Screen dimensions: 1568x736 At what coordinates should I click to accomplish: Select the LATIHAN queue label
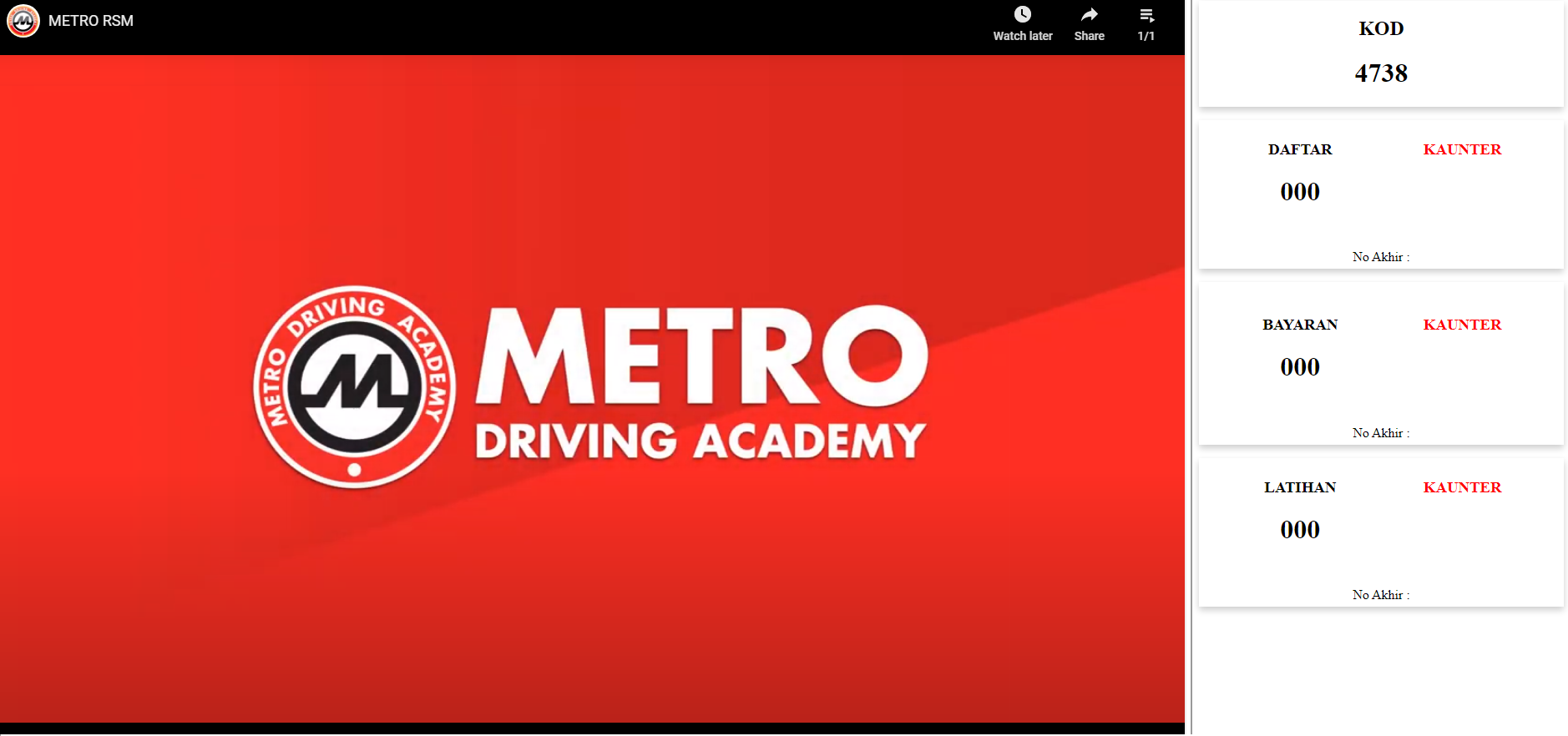[x=1300, y=488]
